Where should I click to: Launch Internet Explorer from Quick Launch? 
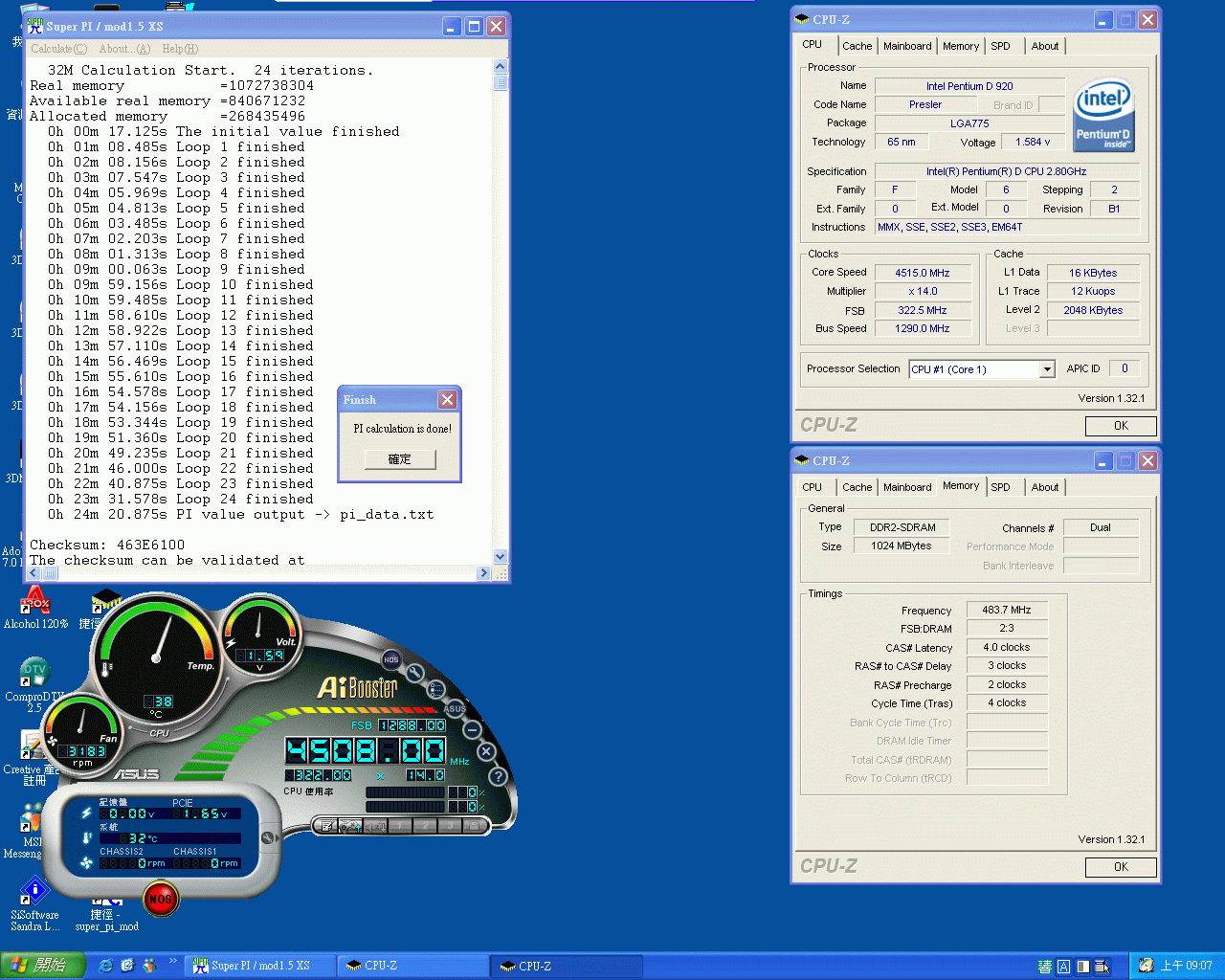tap(105, 966)
